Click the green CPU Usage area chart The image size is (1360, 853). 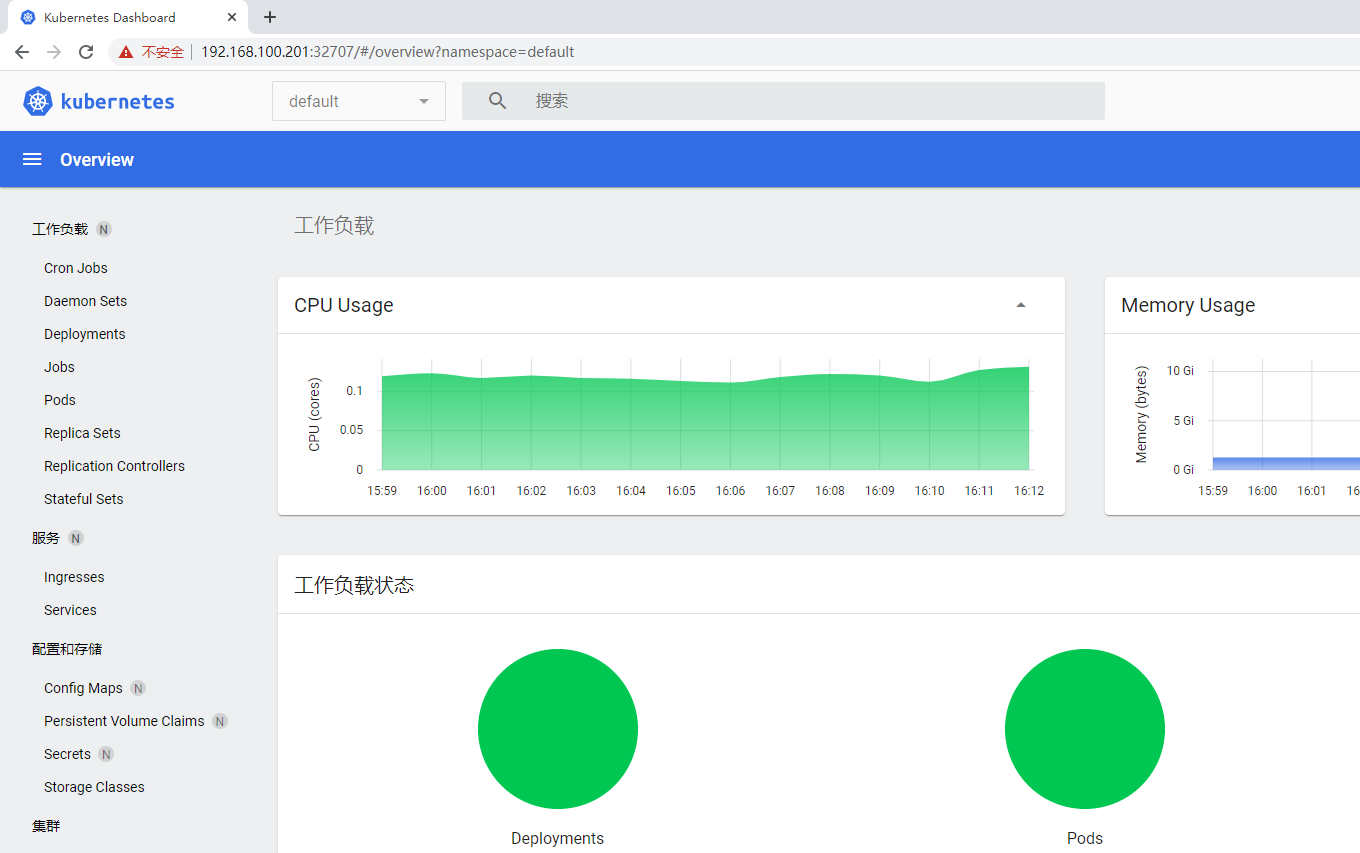(705, 420)
